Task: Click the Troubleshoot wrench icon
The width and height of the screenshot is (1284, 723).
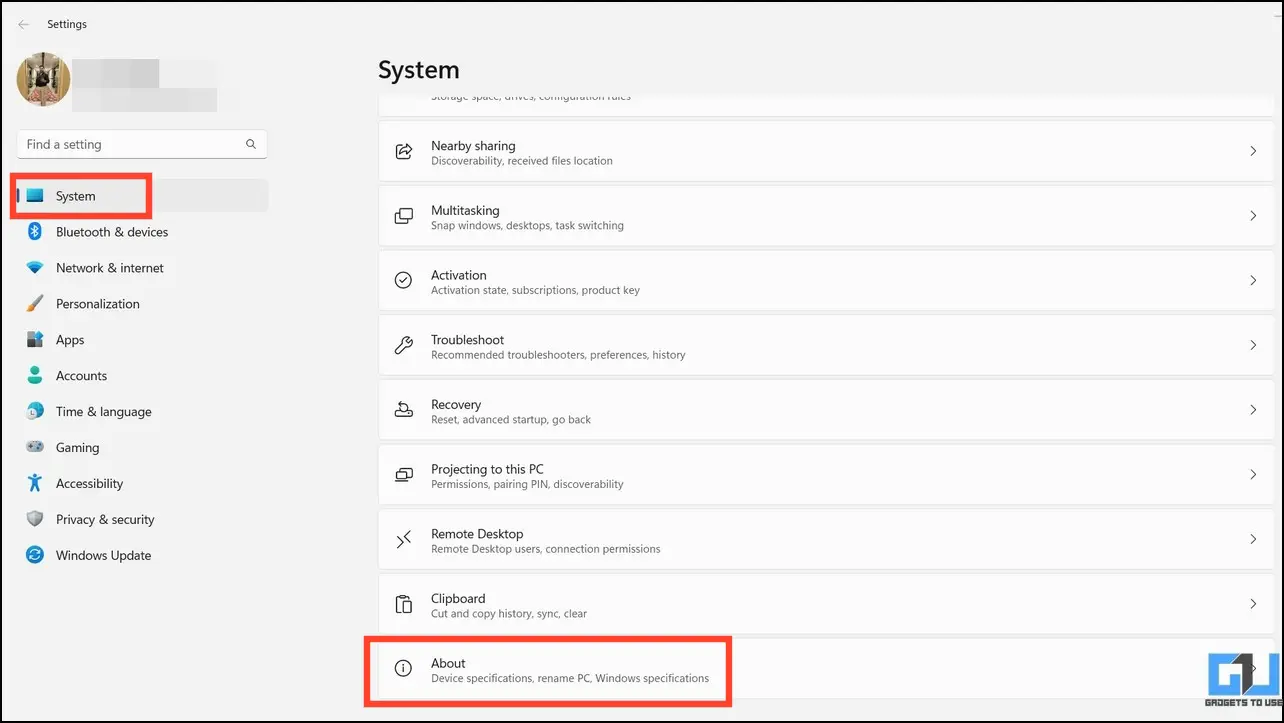Action: (x=404, y=345)
